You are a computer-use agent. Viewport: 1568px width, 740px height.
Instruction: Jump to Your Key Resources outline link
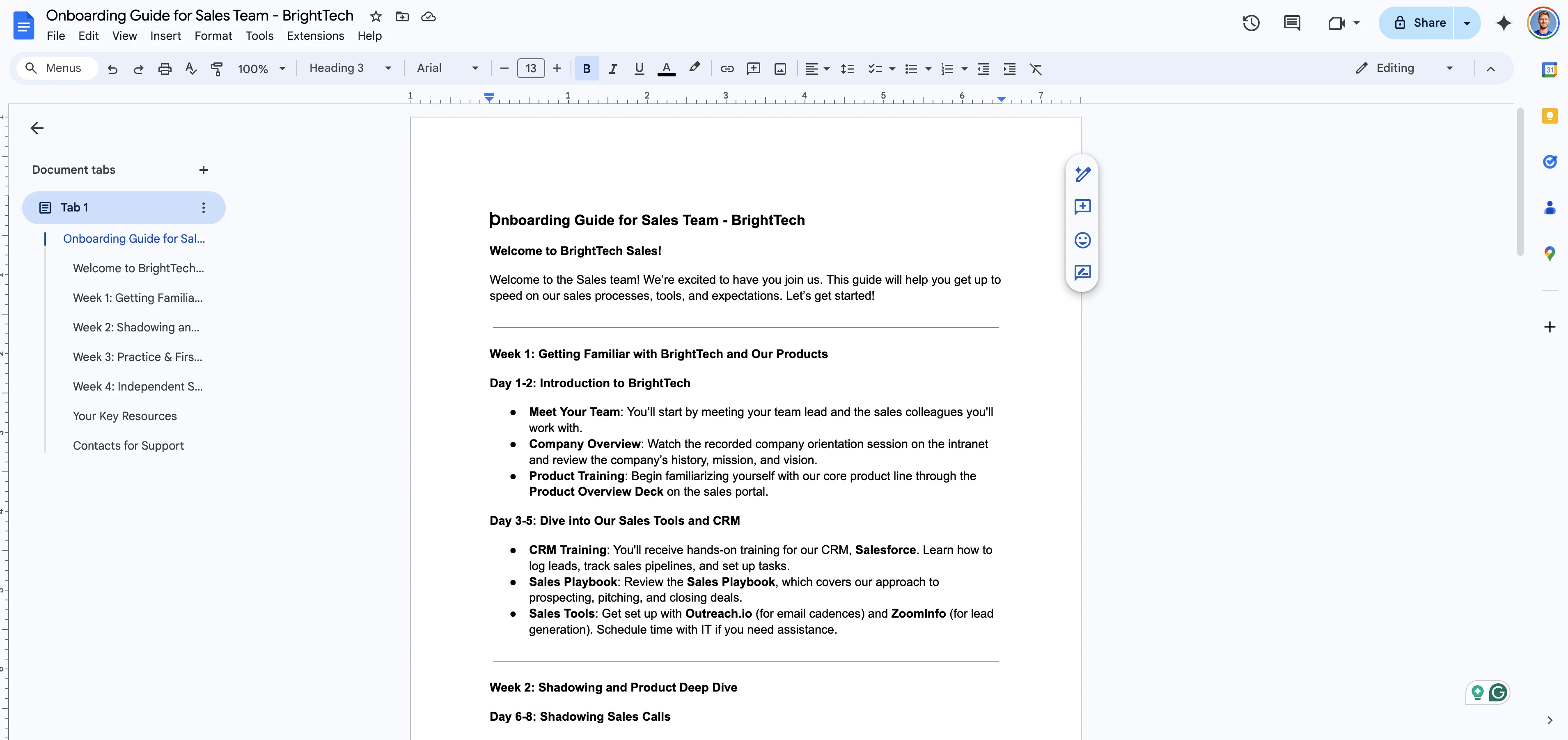pos(125,416)
